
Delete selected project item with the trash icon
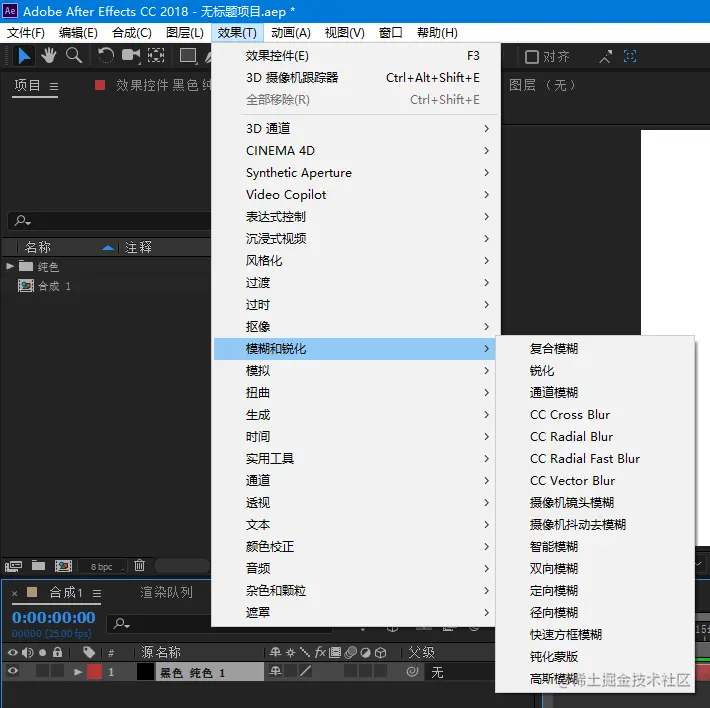[139, 565]
